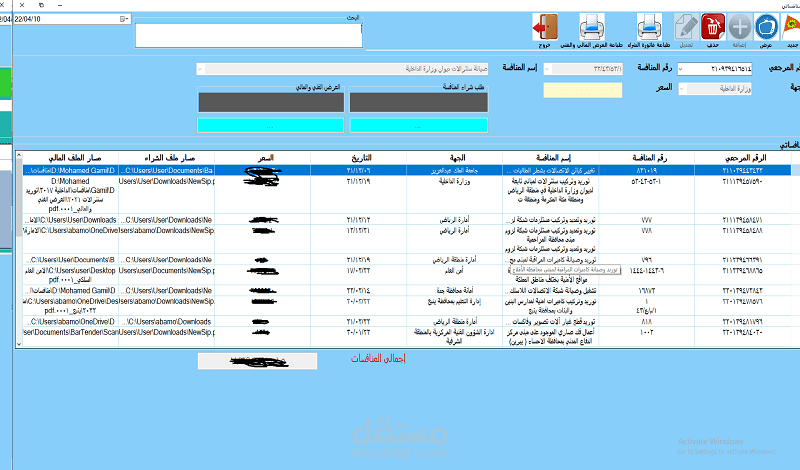Click date cell ٢٢/٠٣/١٤
This screenshot has height=470, width=800.
(358, 291)
